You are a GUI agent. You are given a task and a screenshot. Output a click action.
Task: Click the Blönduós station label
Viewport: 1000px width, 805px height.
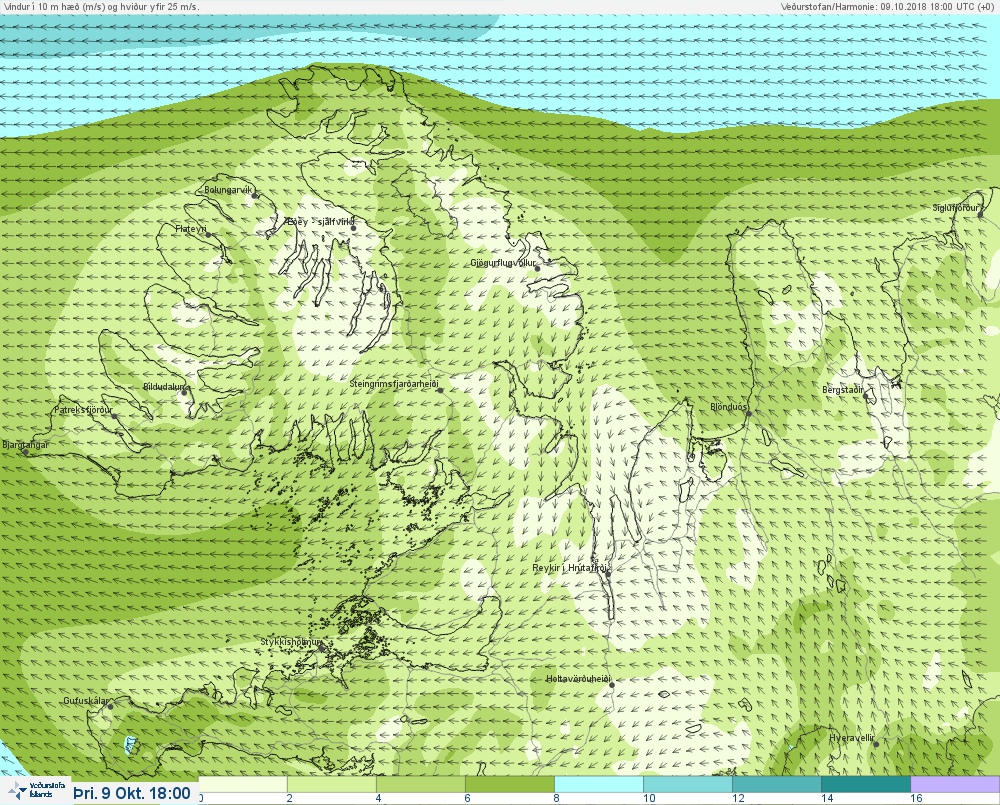click(x=728, y=406)
